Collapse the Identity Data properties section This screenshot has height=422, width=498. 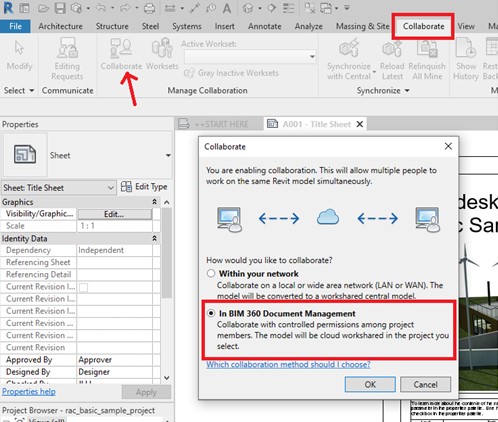tap(155, 239)
